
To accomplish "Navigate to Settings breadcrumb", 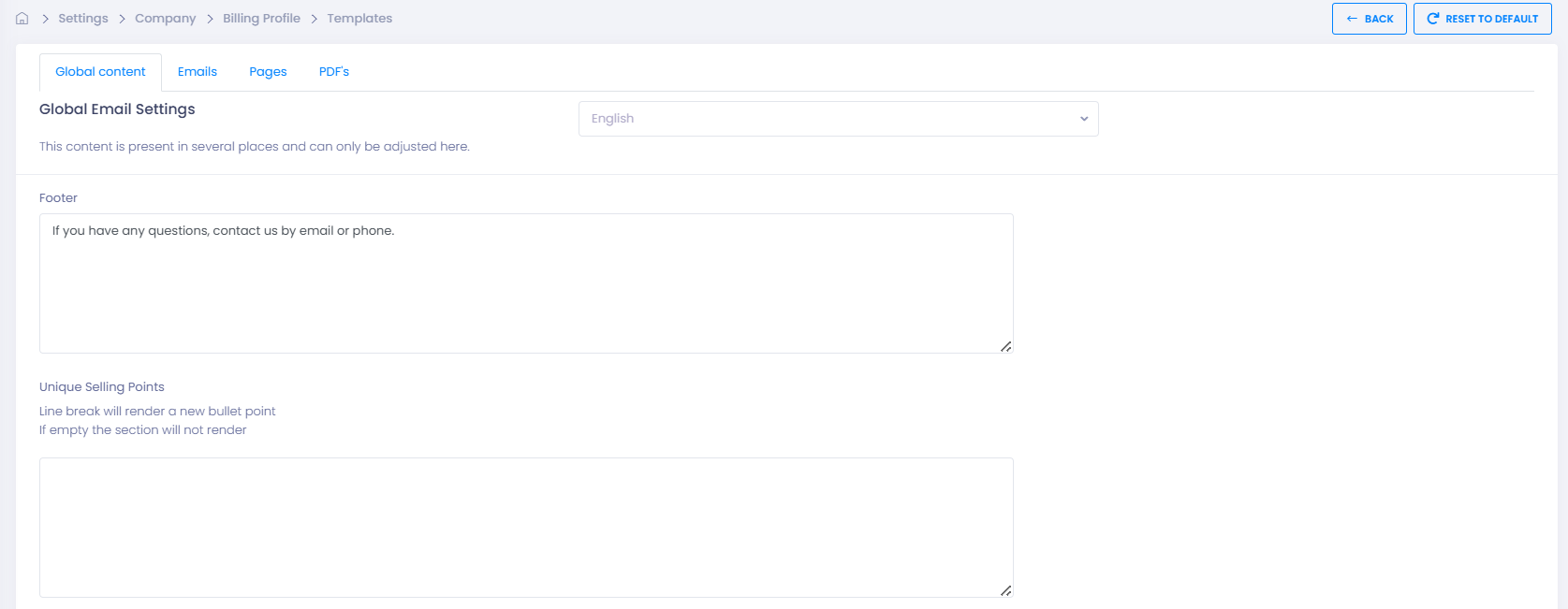I will click(x=83, y=19).
